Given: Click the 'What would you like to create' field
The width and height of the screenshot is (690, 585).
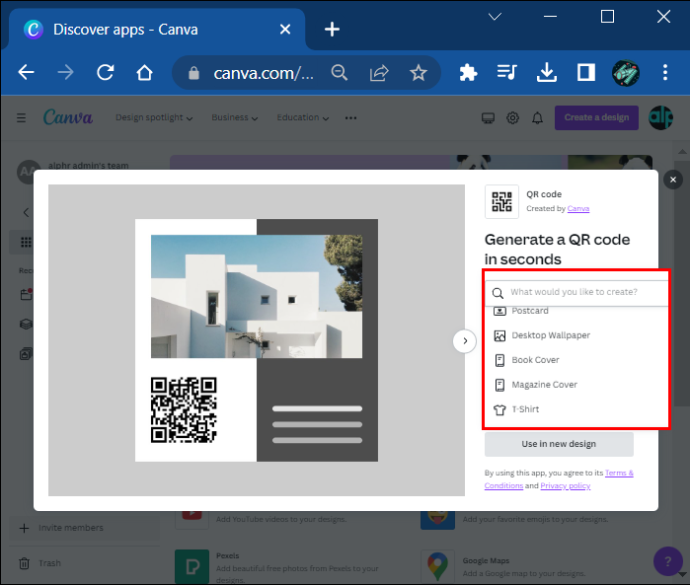Looking at the screenshot, I should 577,292.
